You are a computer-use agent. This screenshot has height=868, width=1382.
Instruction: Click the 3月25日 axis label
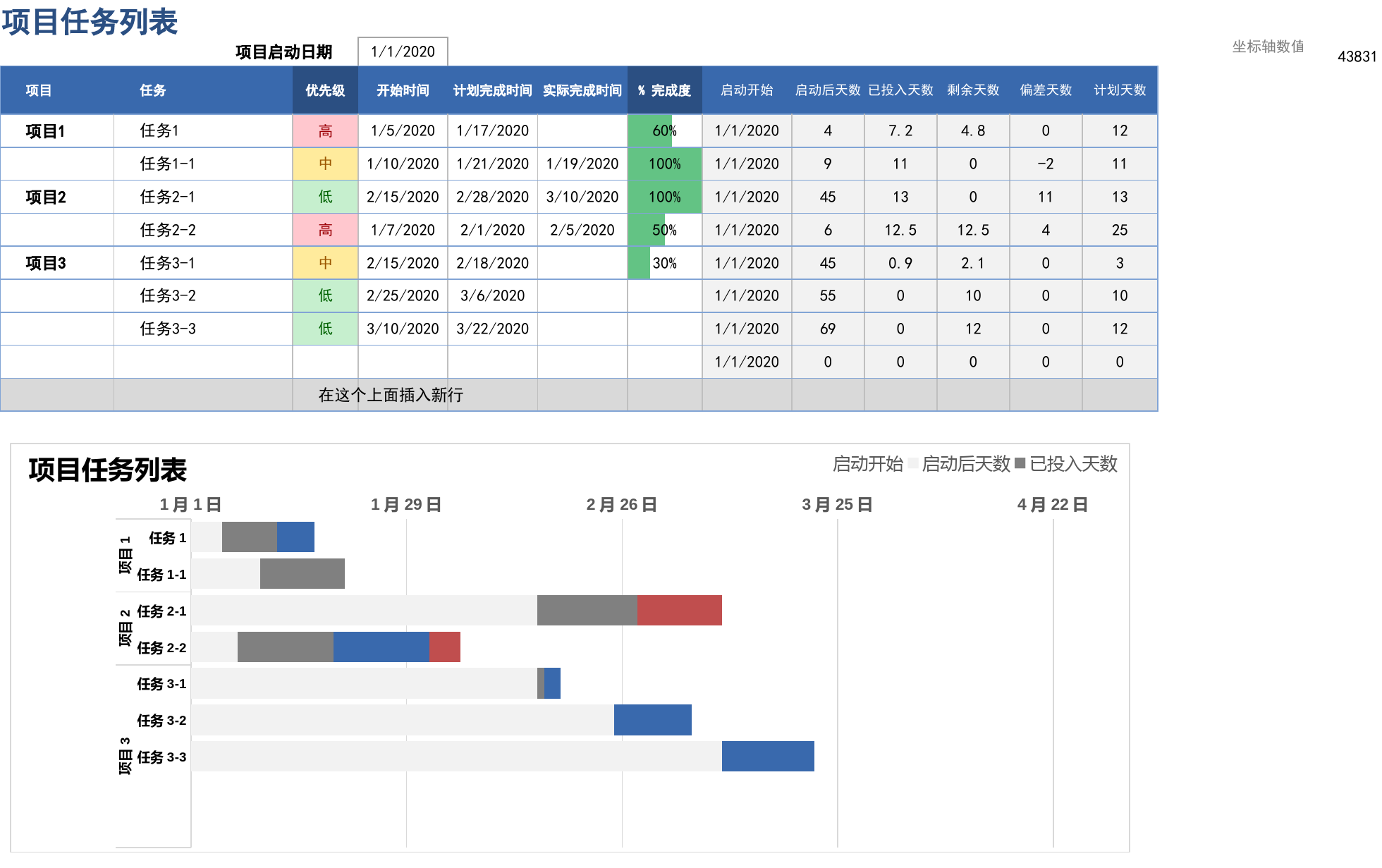point(837,505)
